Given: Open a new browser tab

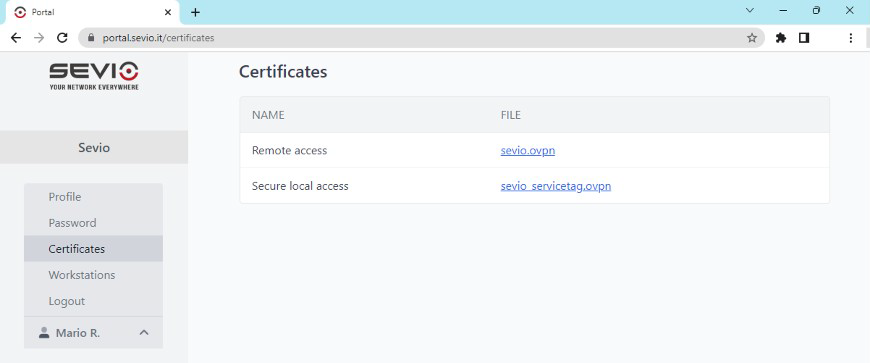Looking at the screenshot, I should tap(195, 12).
